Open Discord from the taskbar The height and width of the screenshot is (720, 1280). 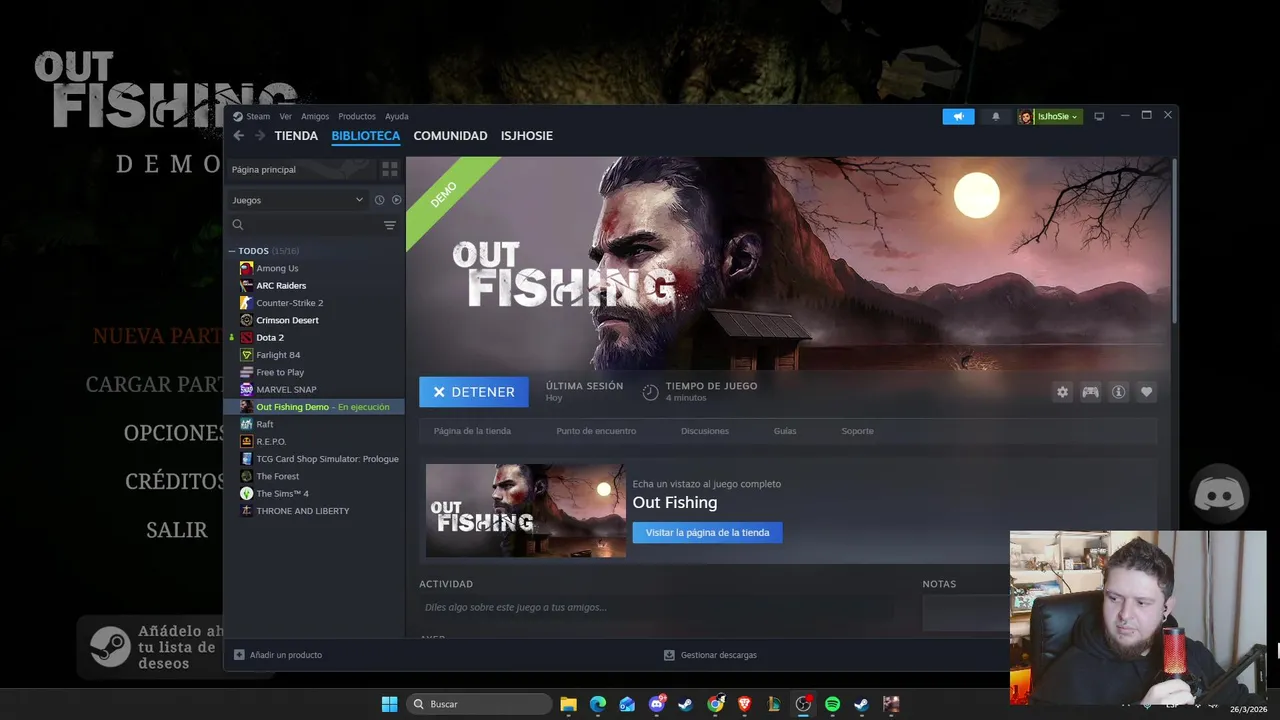657,704
